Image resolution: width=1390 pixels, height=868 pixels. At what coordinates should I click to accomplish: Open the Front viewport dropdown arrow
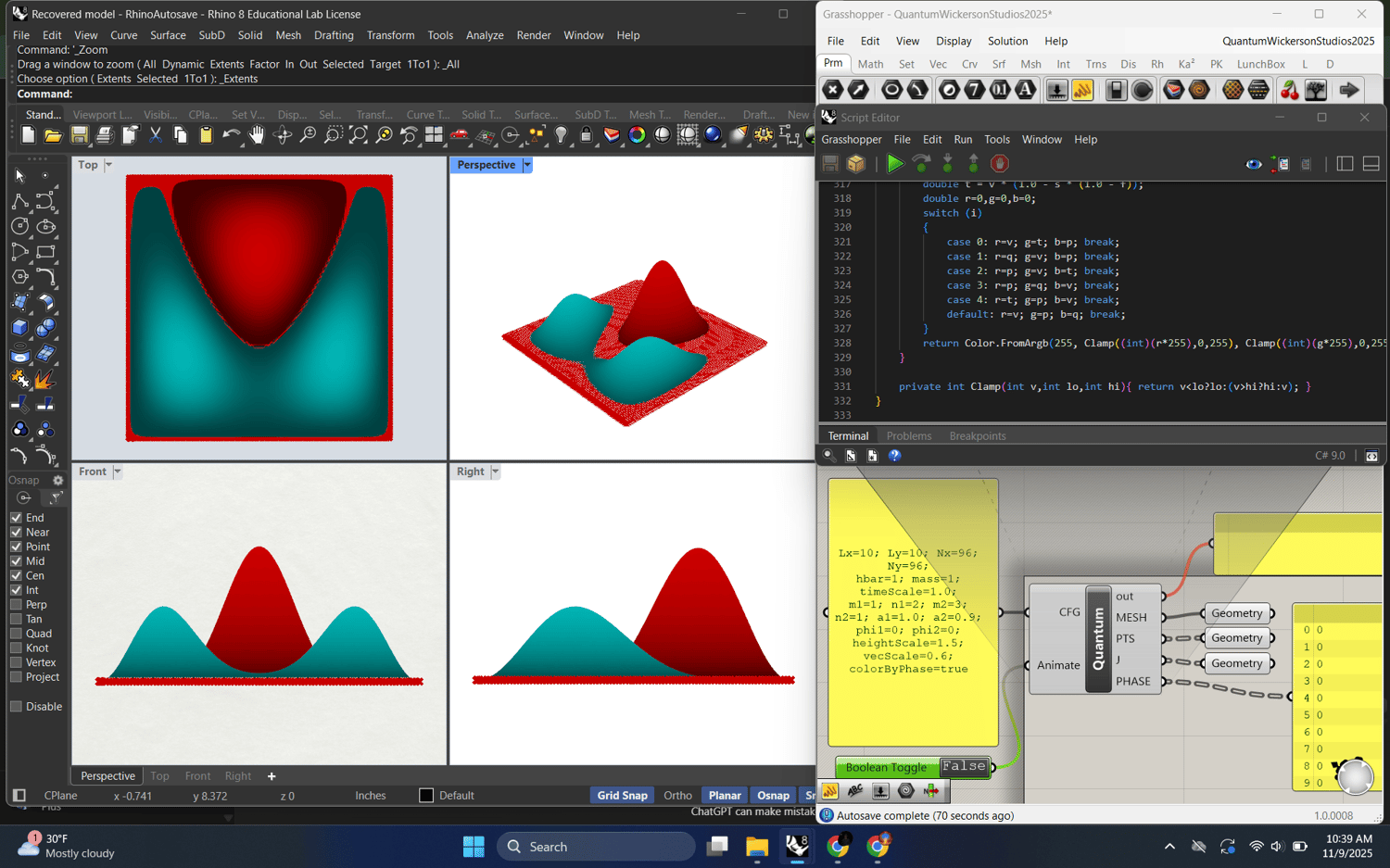pyautogui.click(x=118, y=472)
